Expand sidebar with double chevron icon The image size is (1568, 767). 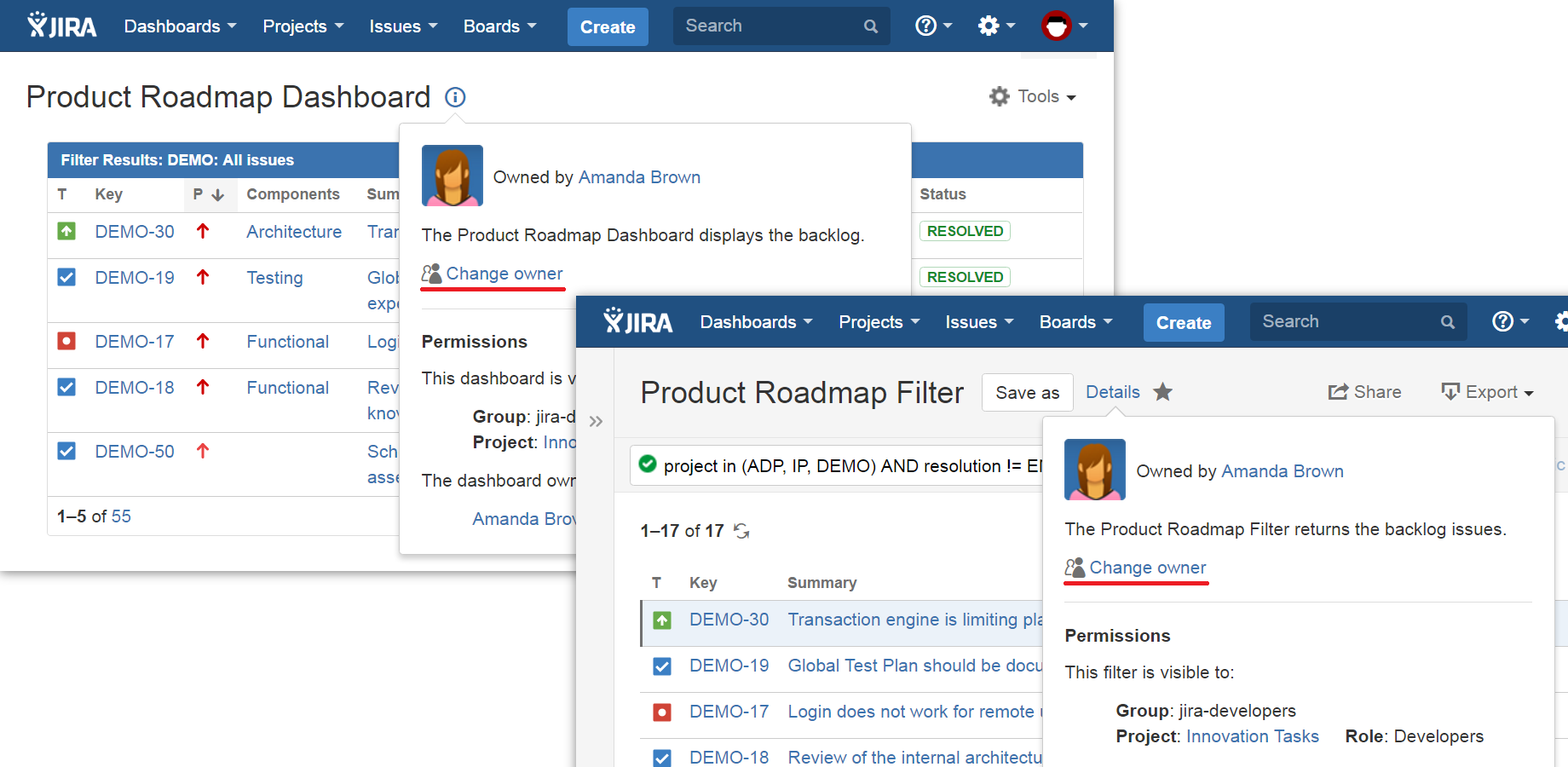pos(596,421)
